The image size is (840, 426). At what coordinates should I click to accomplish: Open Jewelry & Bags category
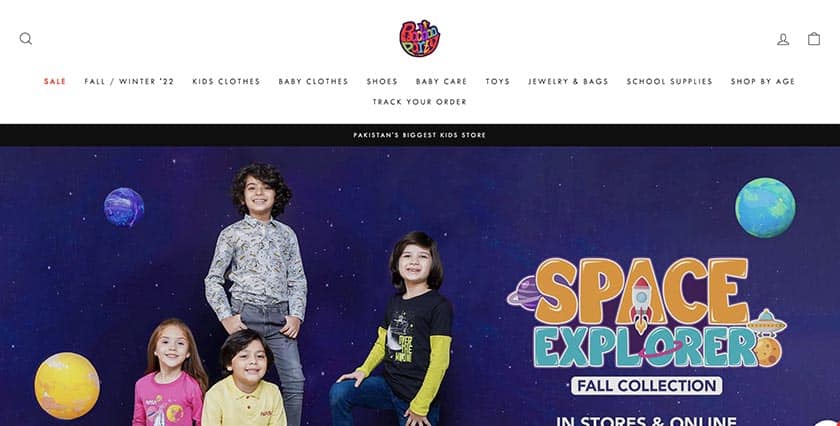[568, 81]
